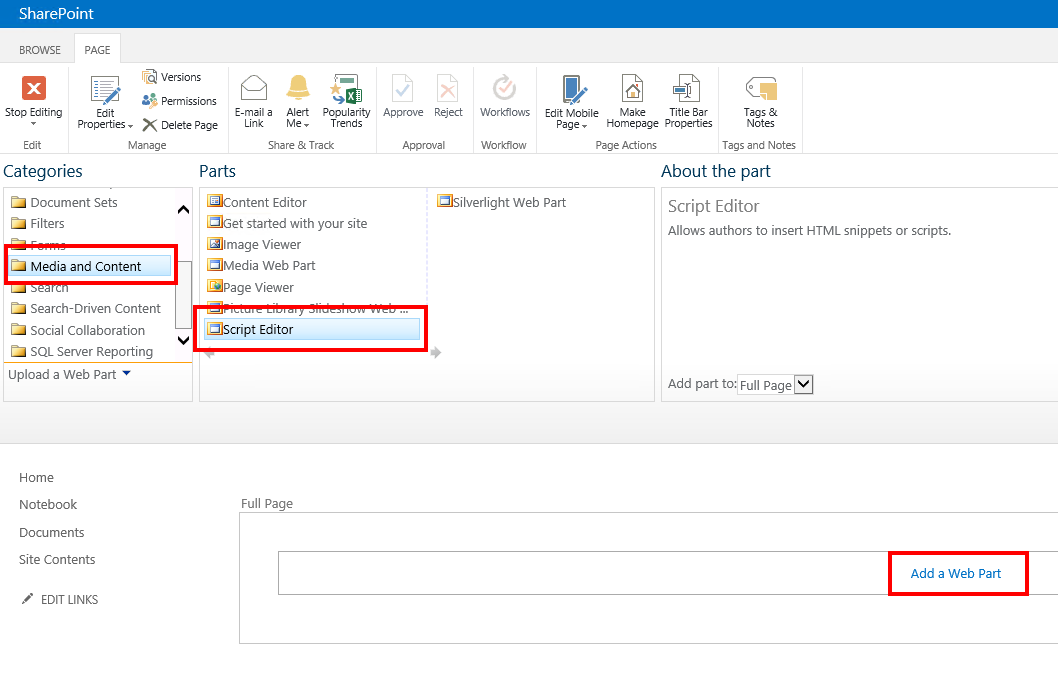Expand the Edit Properties dropdown arrow

point(130,126)
